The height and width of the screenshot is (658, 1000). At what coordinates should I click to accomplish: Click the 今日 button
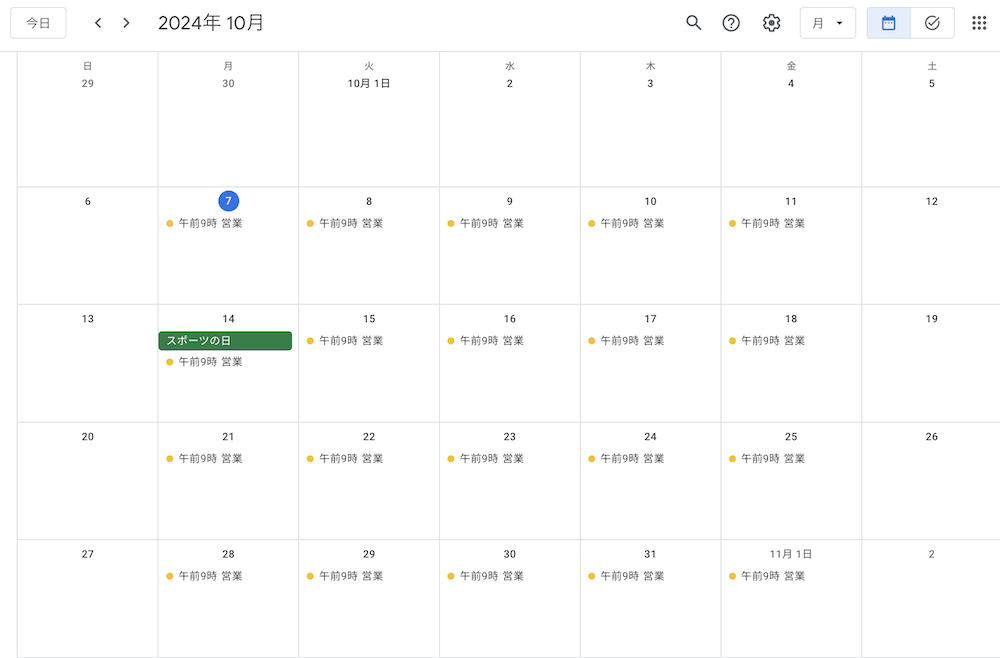[x=38, y=23]
